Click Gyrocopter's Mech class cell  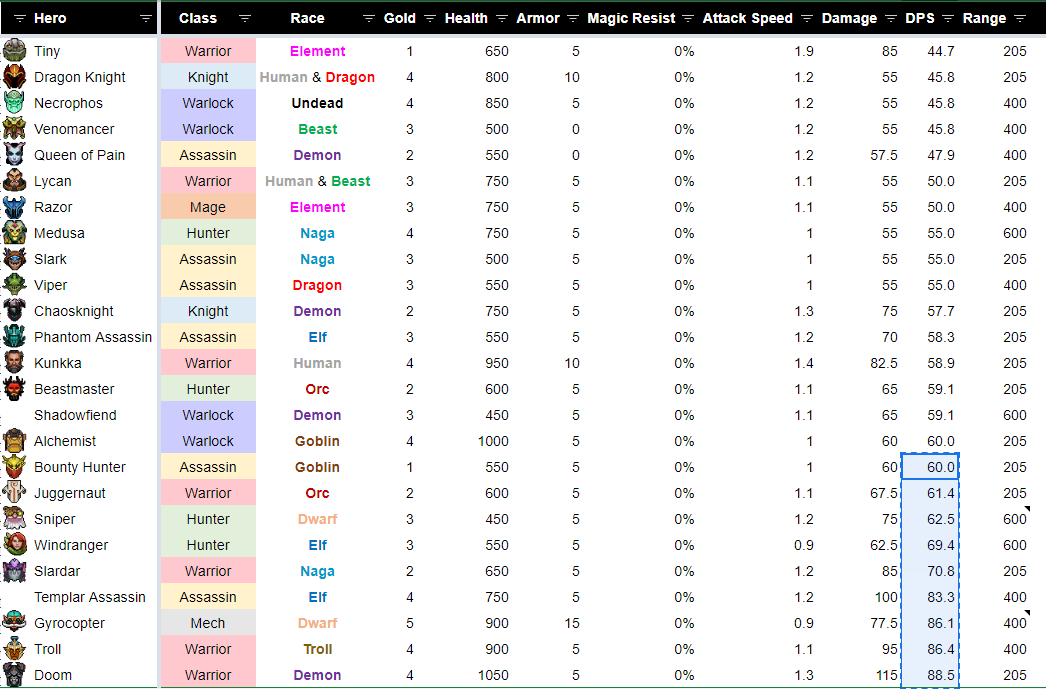point(208,623)
